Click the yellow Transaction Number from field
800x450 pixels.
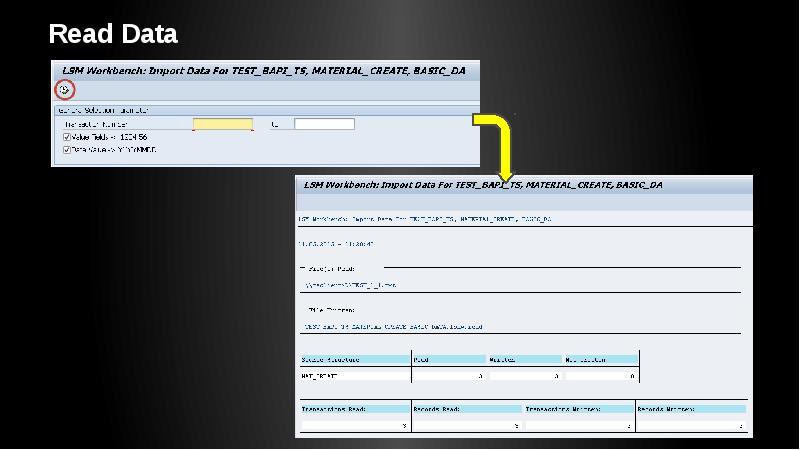tap(222, 124)
